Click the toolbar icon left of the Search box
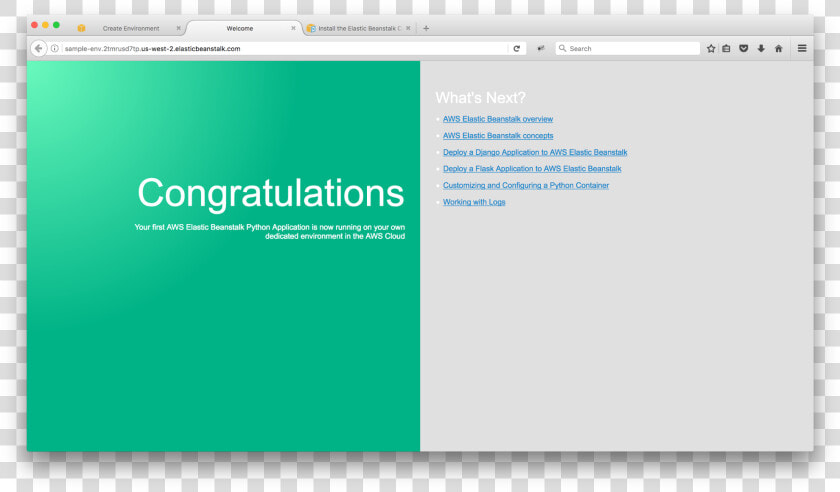This screenshot has width=840, height=492. 541,48
